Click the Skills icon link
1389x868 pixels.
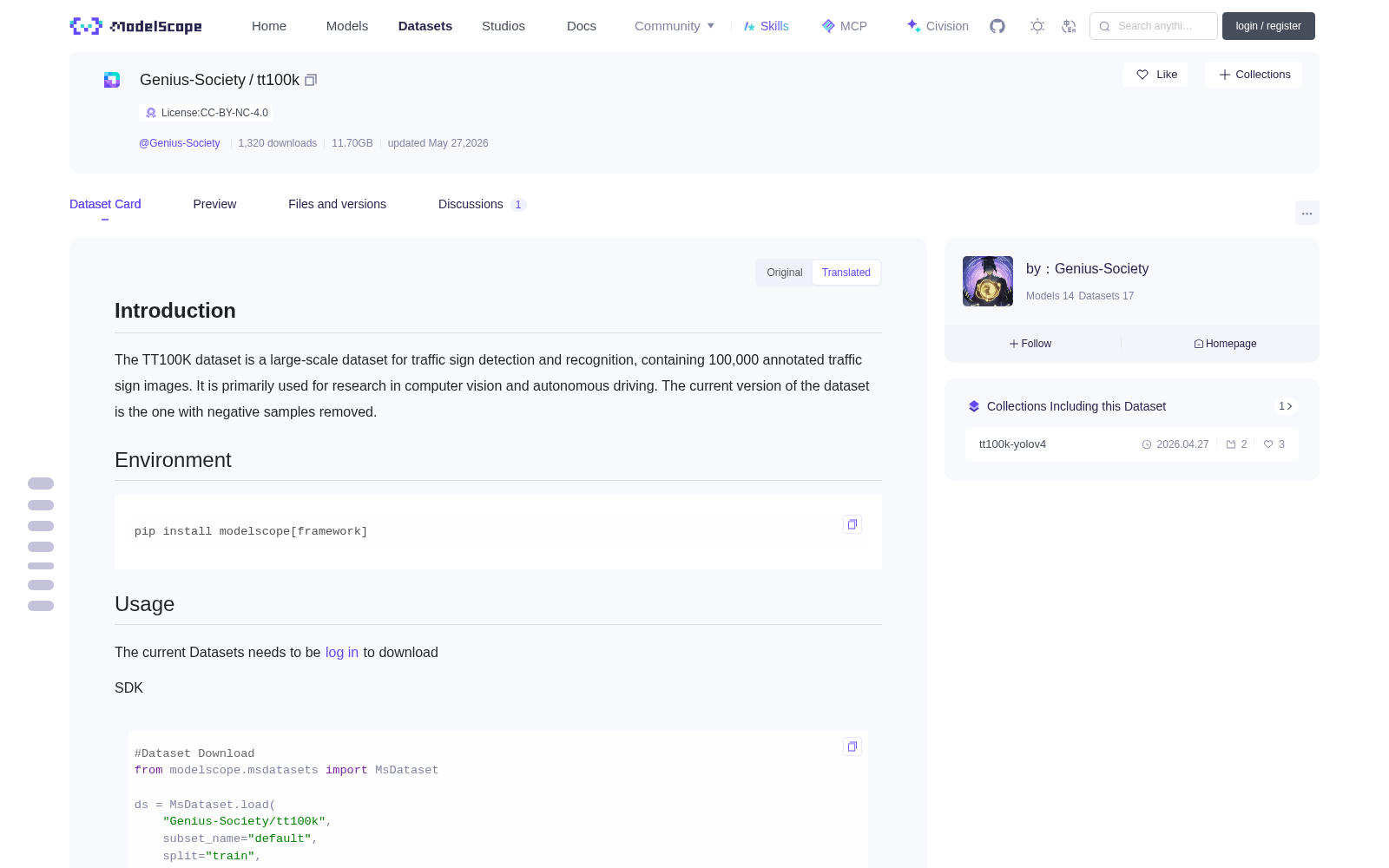click(766, 26)
